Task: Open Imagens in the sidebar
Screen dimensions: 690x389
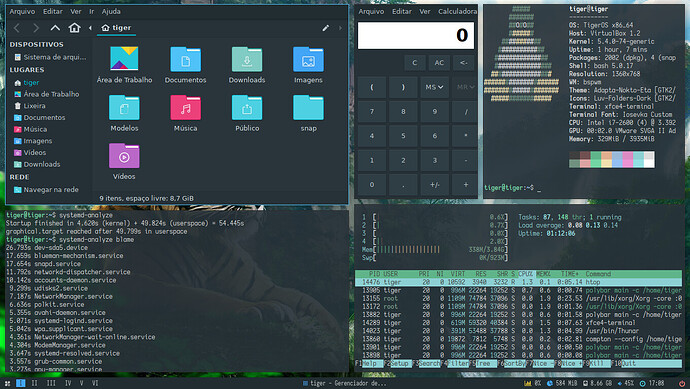Action: [x=33, y=141]
